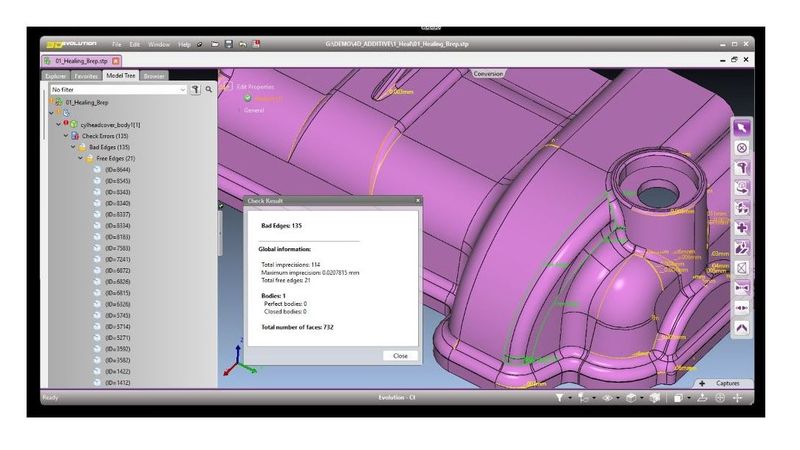This screenshot has height=450, width=800.
Task: Select free edge ID=7241 entry
Action: 117,260
